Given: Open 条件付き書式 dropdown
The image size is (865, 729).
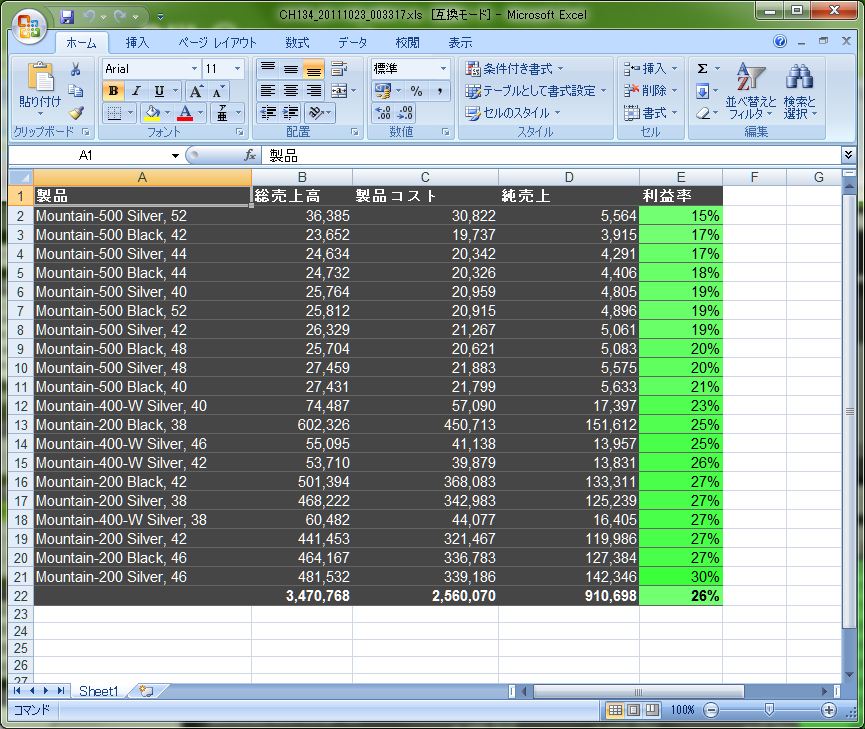Looking at the screenshot, I should point(514,69).
